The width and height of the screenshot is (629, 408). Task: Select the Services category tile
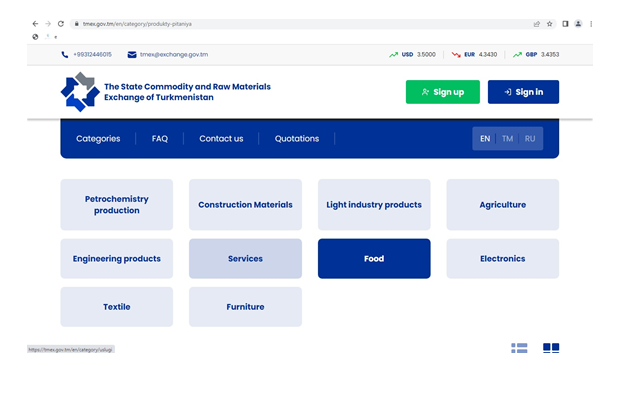pos(245,259)
